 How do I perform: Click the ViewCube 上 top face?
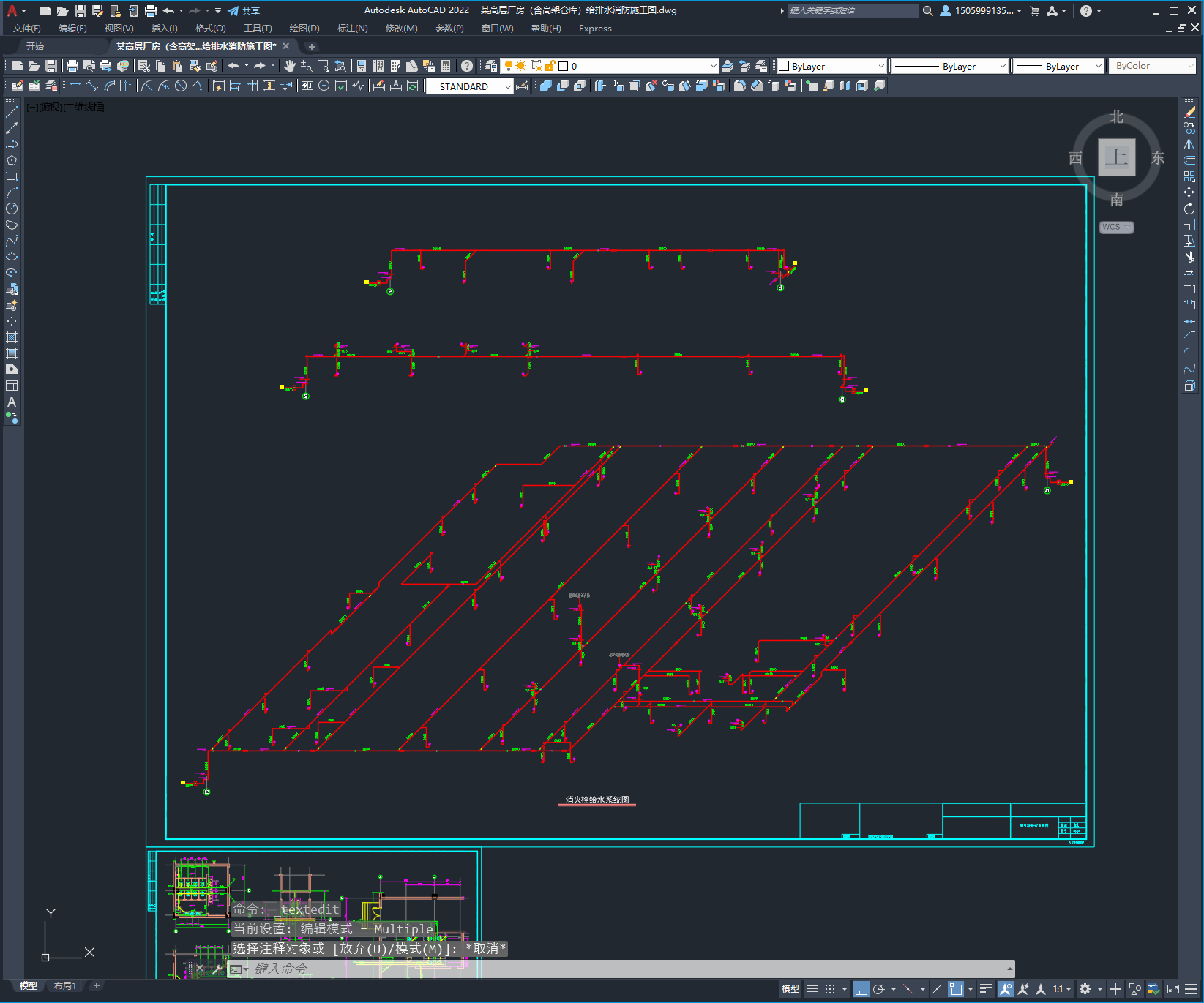1116,157
